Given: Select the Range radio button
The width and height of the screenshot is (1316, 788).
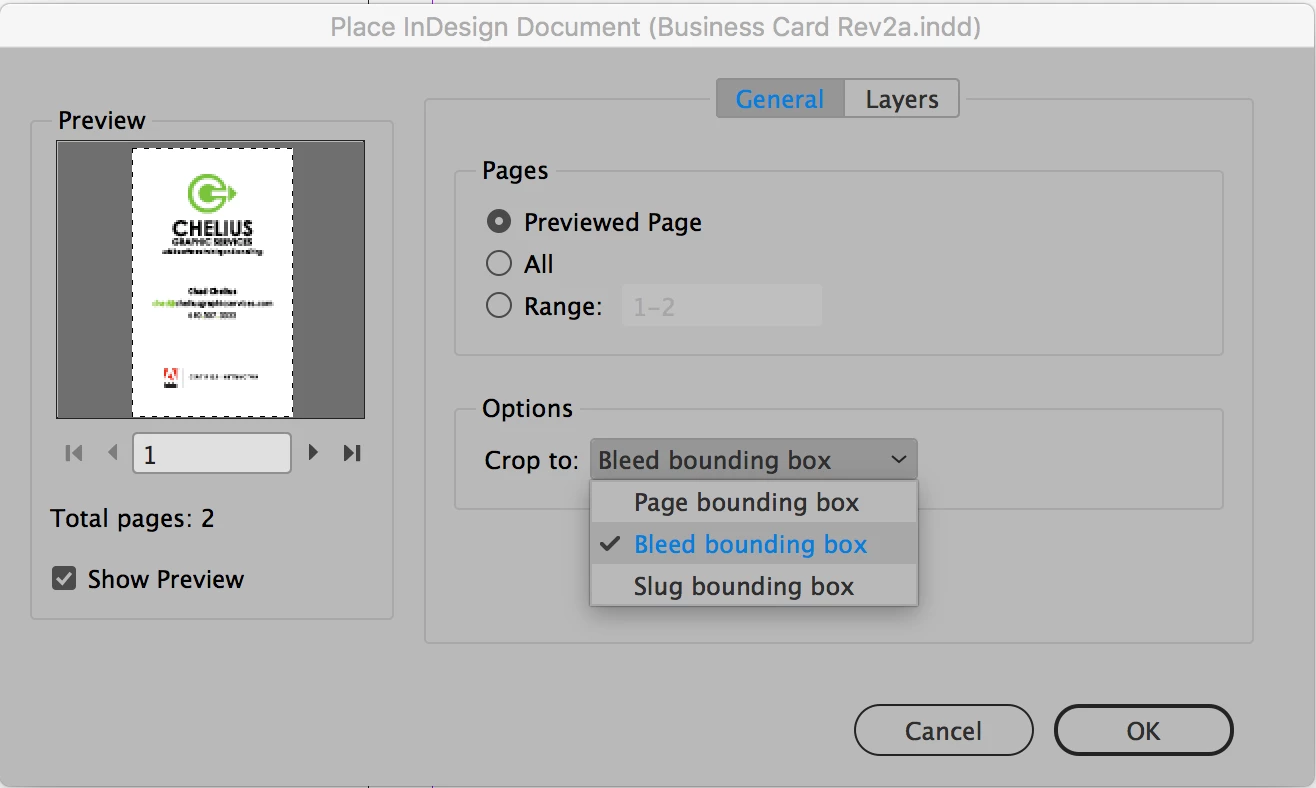Looking at the screenshot, I should click(498, 306).
